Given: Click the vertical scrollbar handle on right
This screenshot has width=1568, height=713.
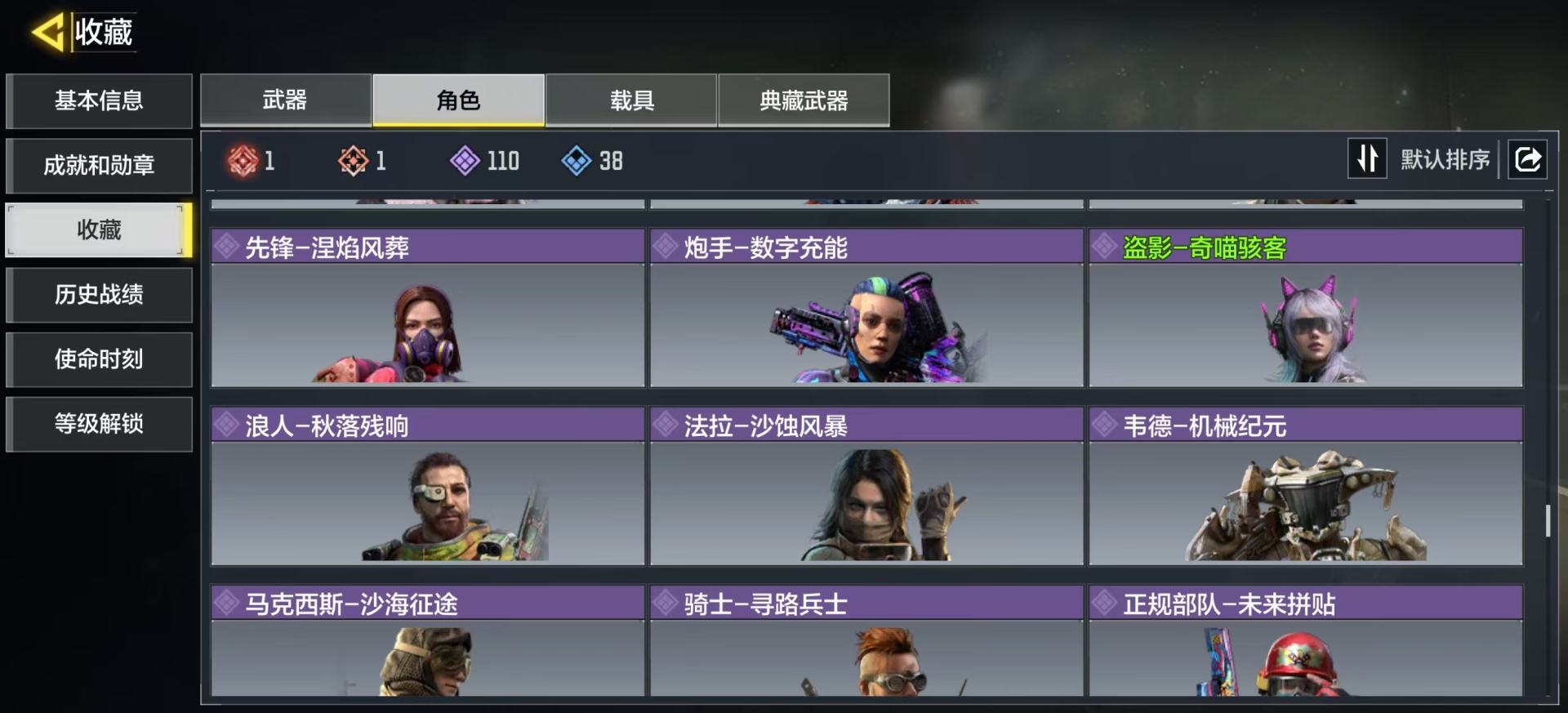Looking at the screenshot, I should click(x=1548, y=520).
